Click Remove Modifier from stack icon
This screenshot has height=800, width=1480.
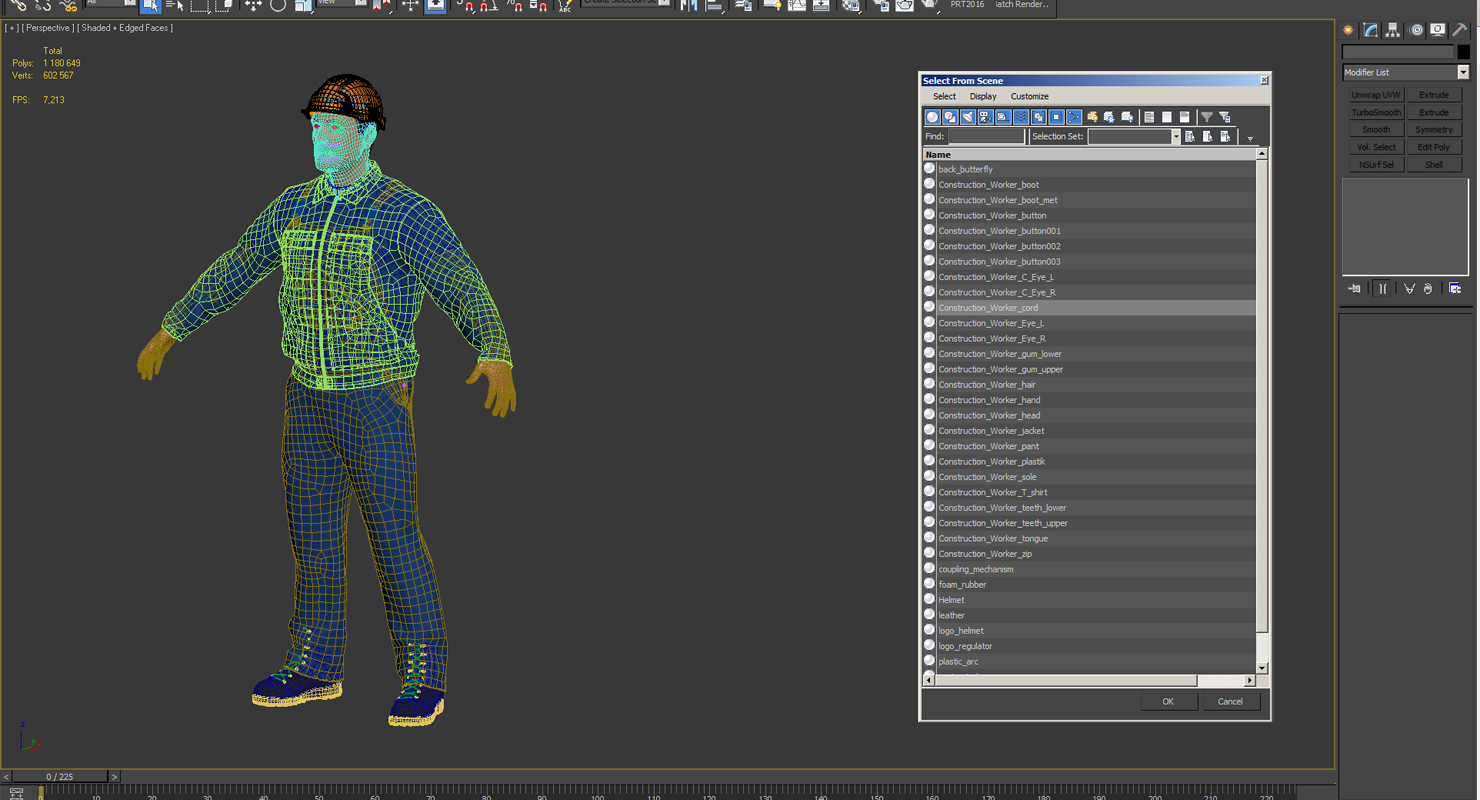pos(1428,289)
